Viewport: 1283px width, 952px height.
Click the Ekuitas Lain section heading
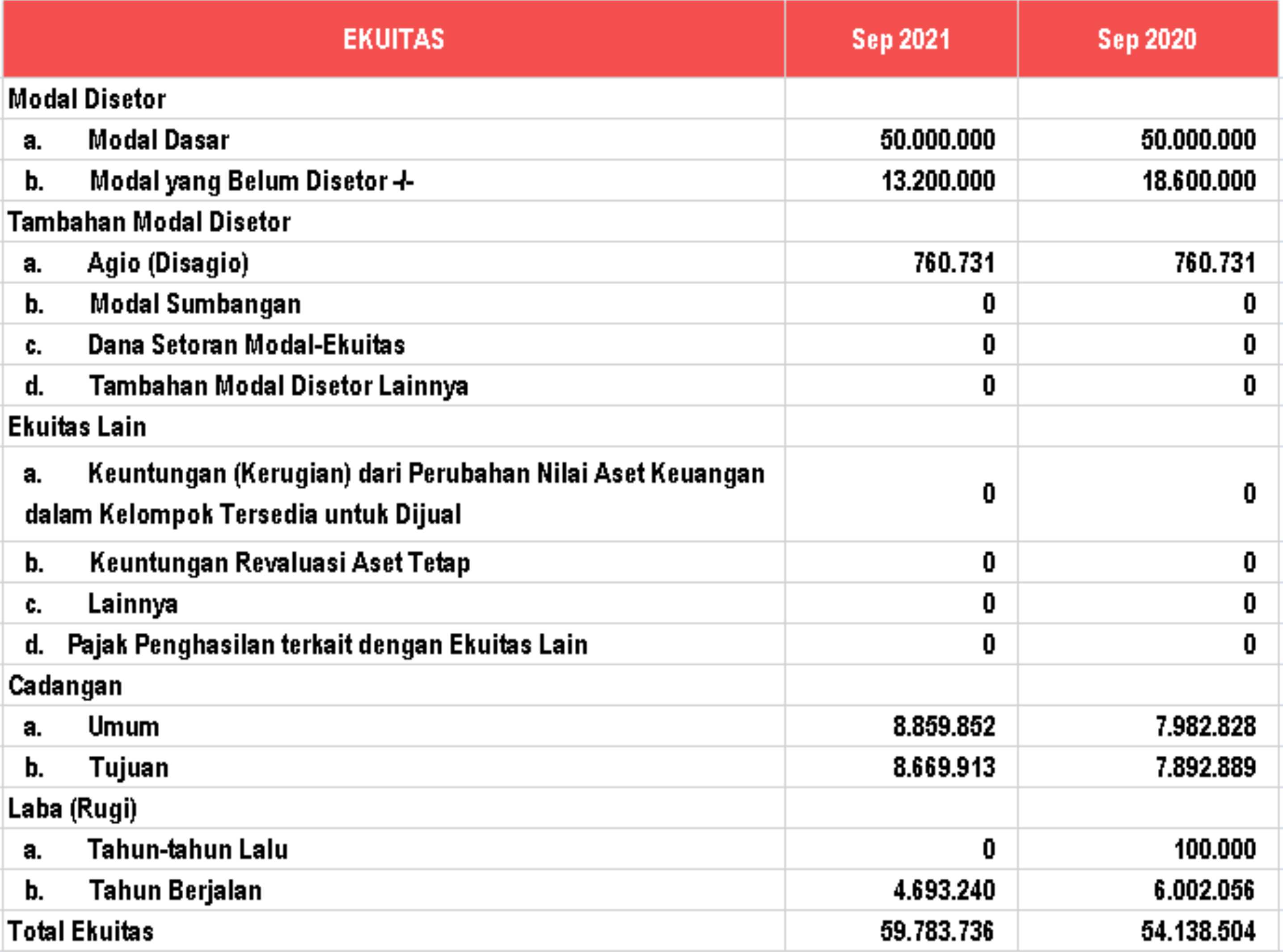tap(77, 427)
